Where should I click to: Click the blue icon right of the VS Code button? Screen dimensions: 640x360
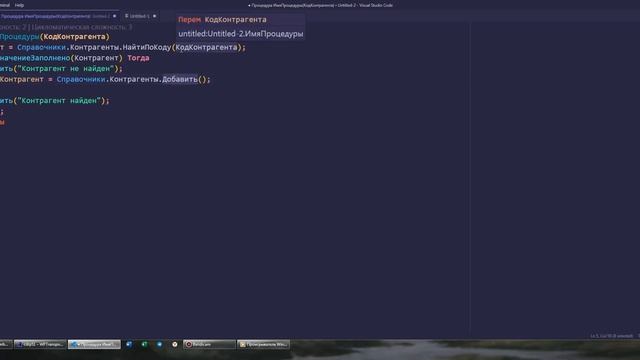[x=129, y=344]
